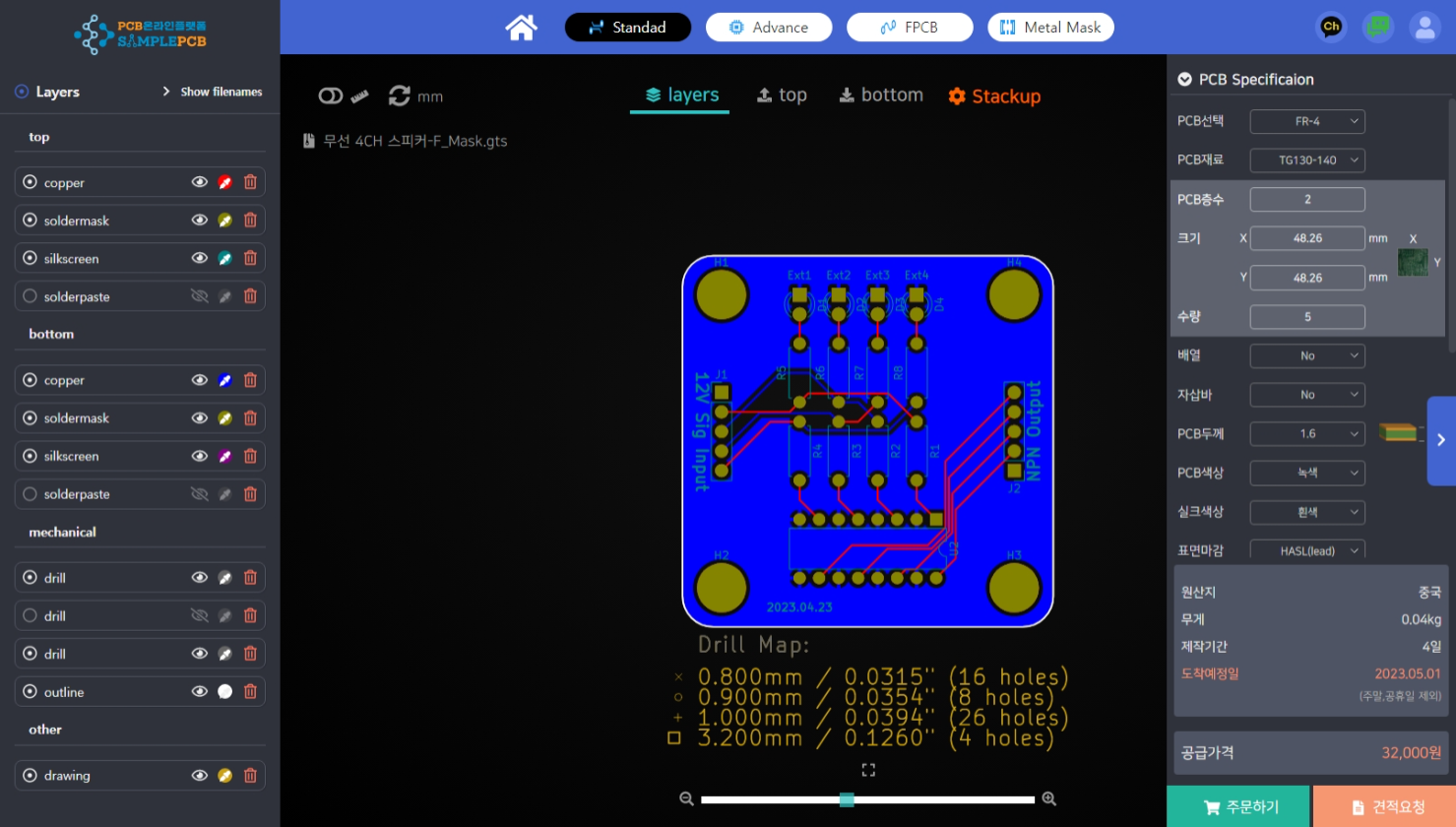The image size is (1456, 827).
Task: Click the SAMPLEPCB logo
Action: 140,33
